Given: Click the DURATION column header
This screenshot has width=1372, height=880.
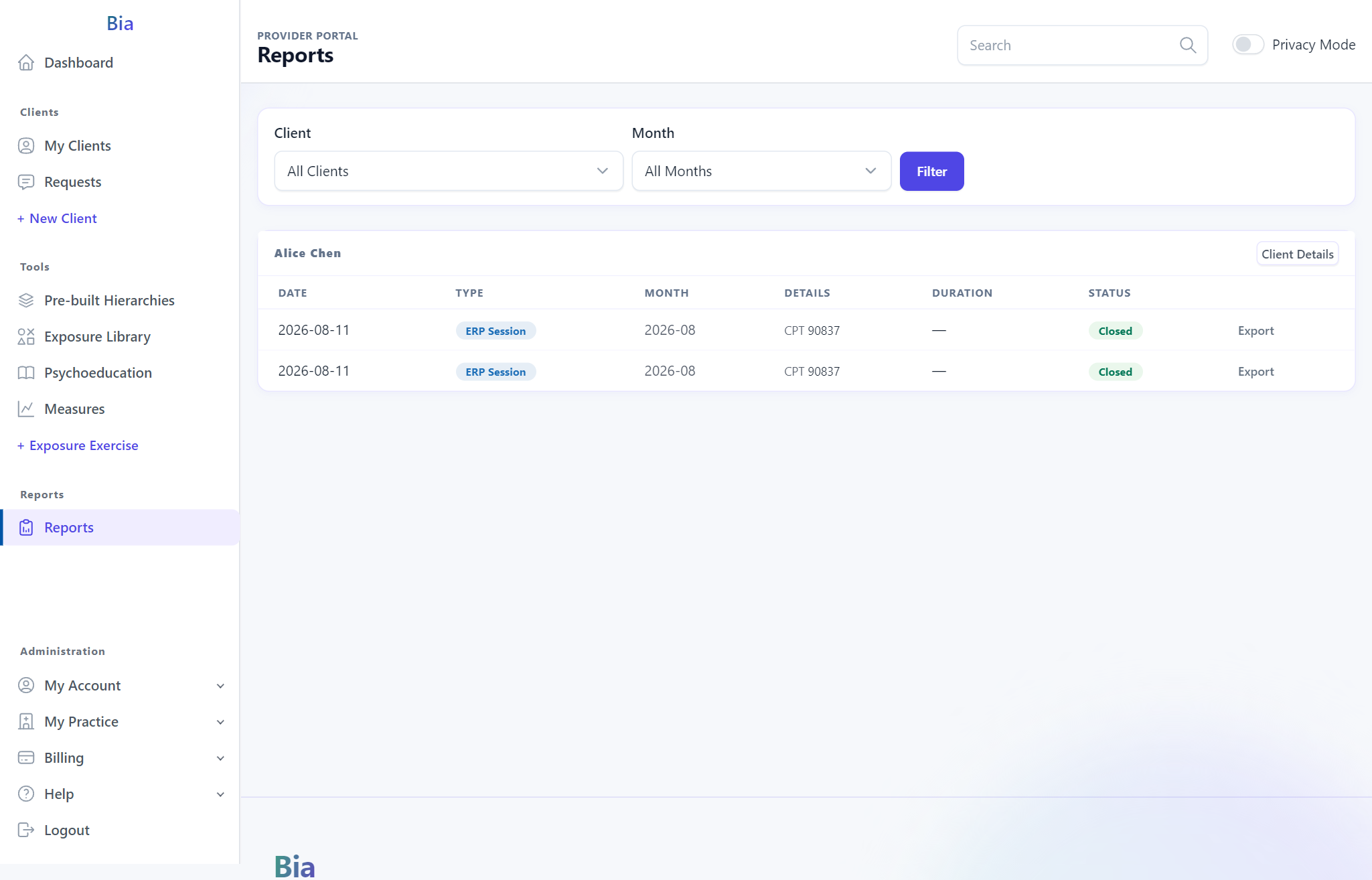Looking at the screenshot, I should coord(962,293).
